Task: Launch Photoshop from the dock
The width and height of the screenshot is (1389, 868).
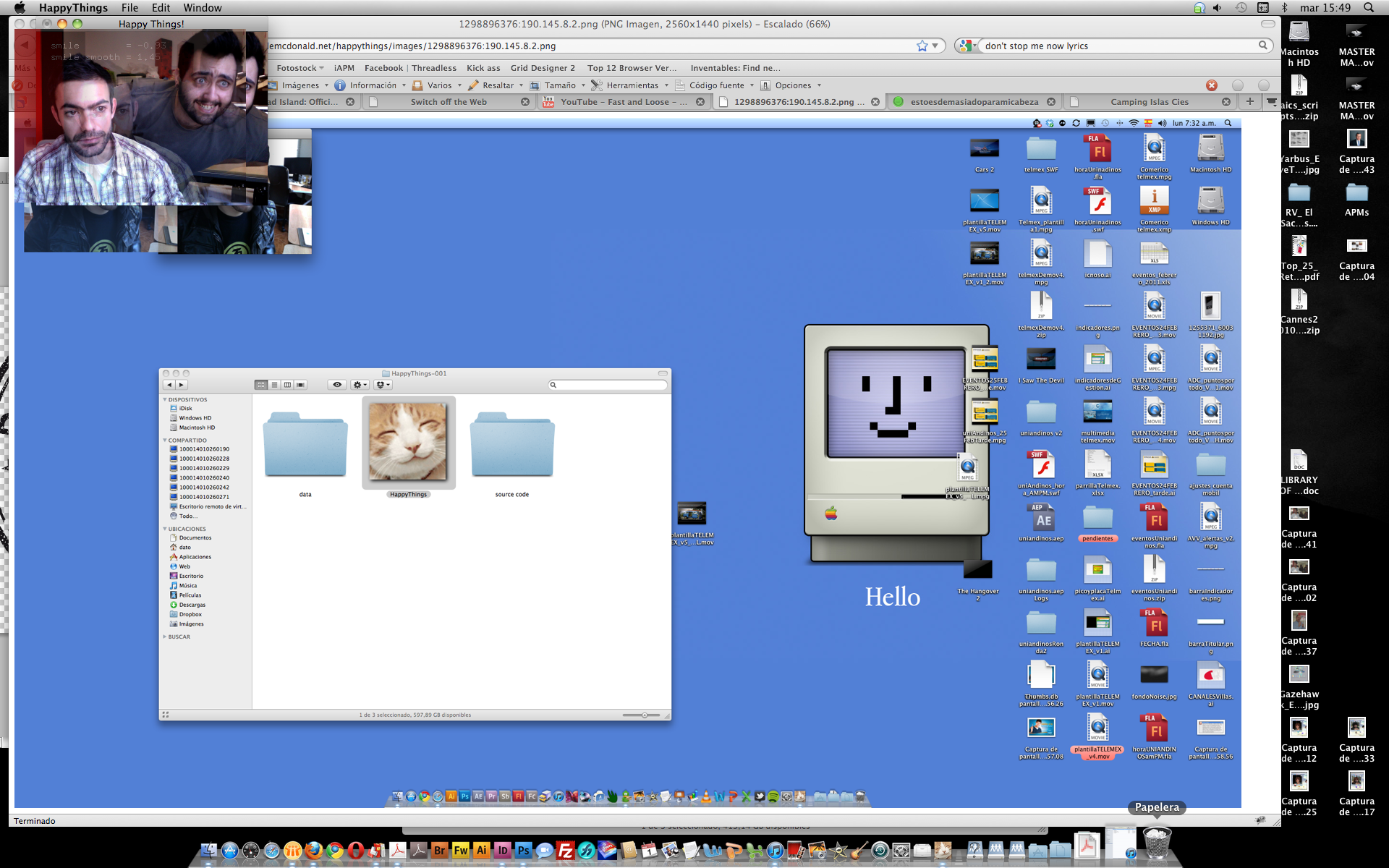Action: [523, 851]
